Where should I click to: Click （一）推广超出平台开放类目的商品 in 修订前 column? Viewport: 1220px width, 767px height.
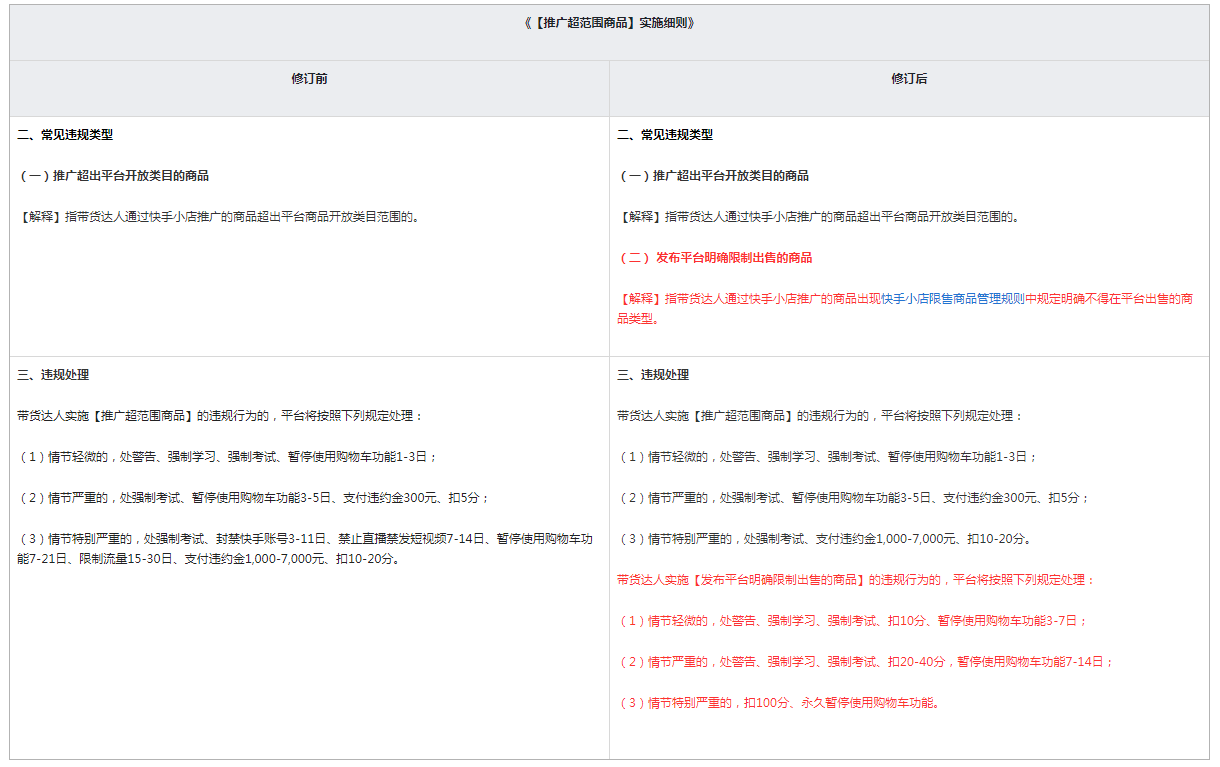(113, 176)
